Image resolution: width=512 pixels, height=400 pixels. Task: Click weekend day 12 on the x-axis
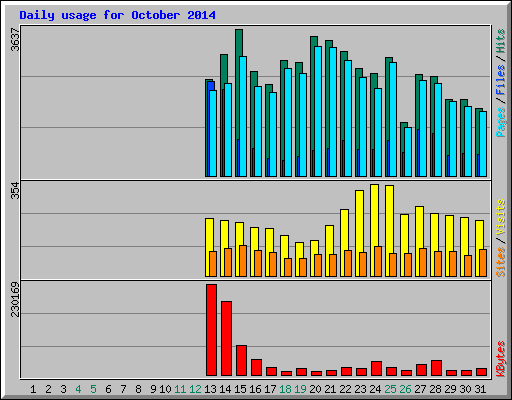pos(195,389)
